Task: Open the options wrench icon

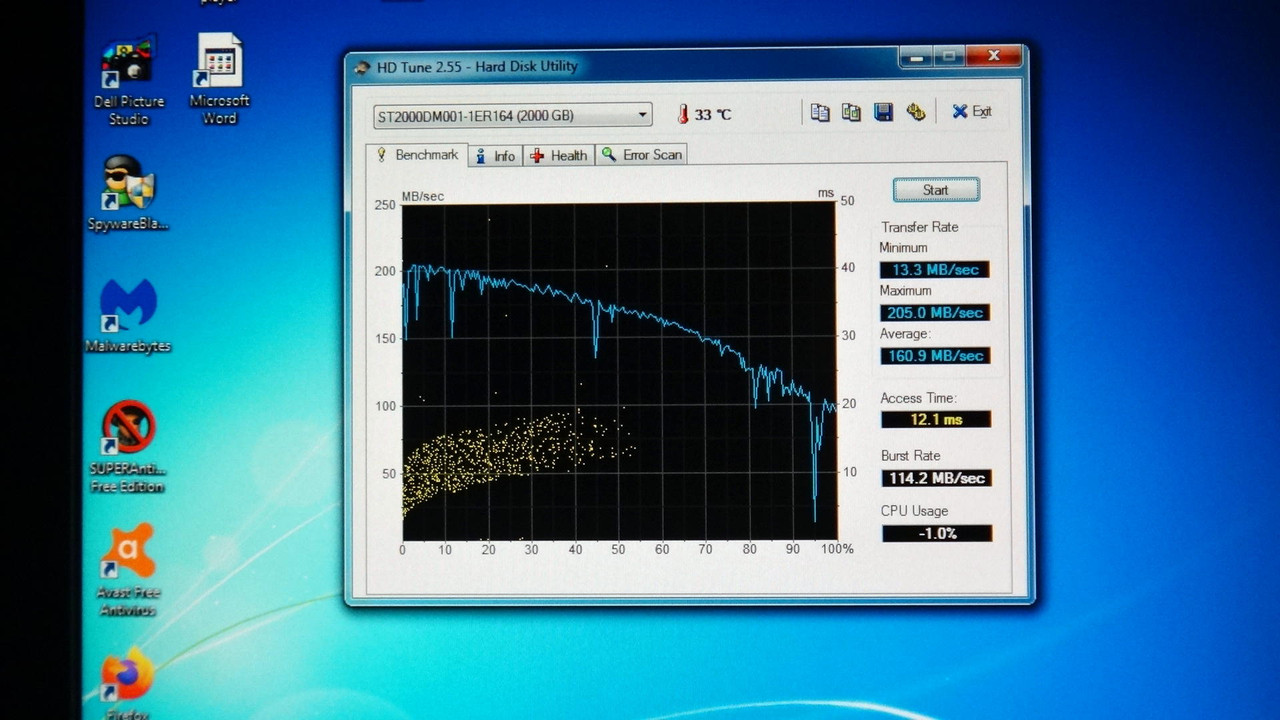Action: click(x=915, y=112)
